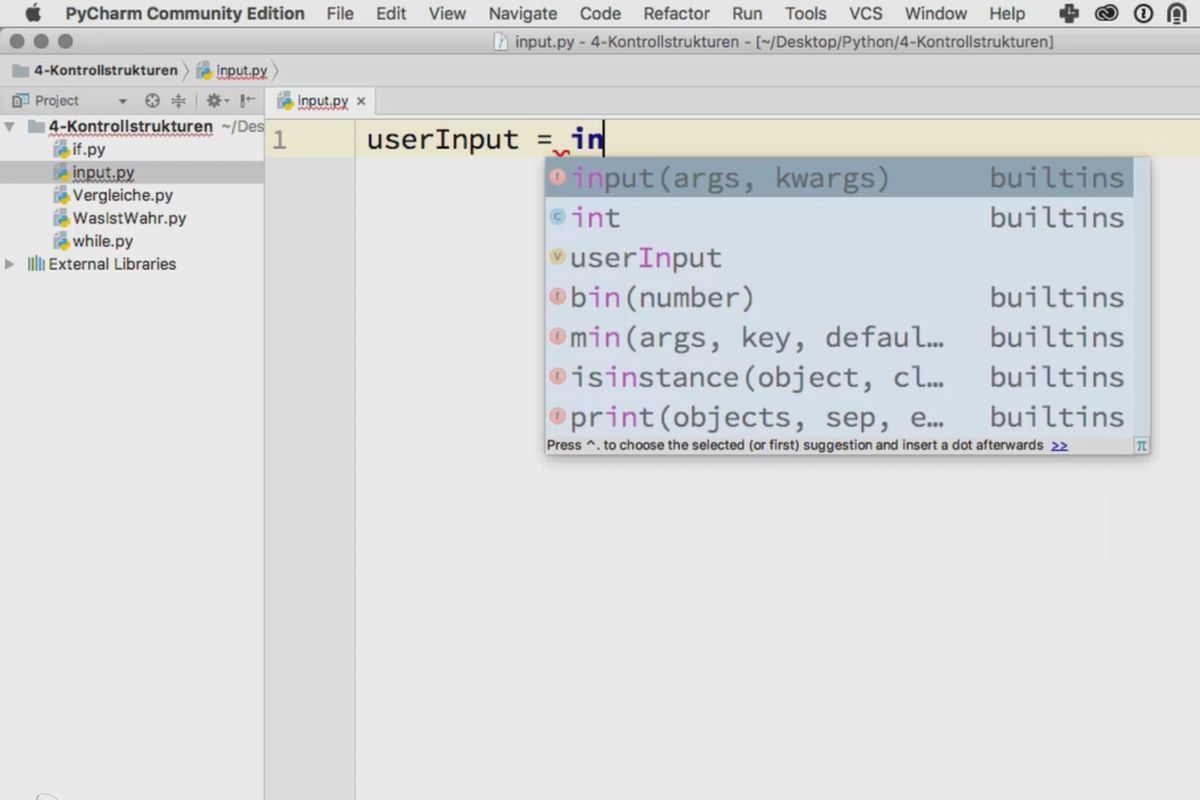
Task: Choose min(args, key, defaul…) completion suggestion
Action: 839,338
